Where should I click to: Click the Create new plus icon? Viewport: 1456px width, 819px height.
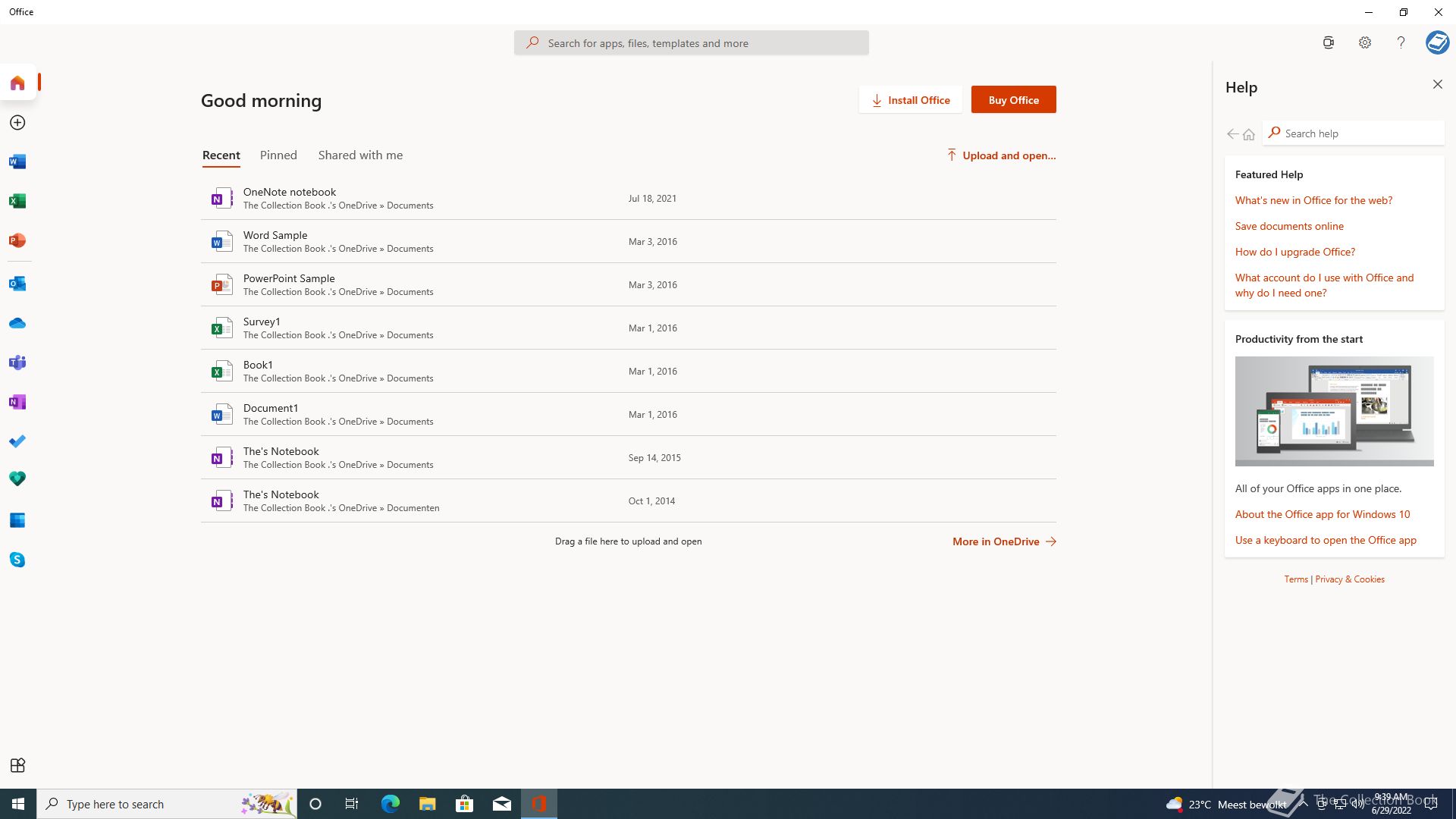(17, 122)
